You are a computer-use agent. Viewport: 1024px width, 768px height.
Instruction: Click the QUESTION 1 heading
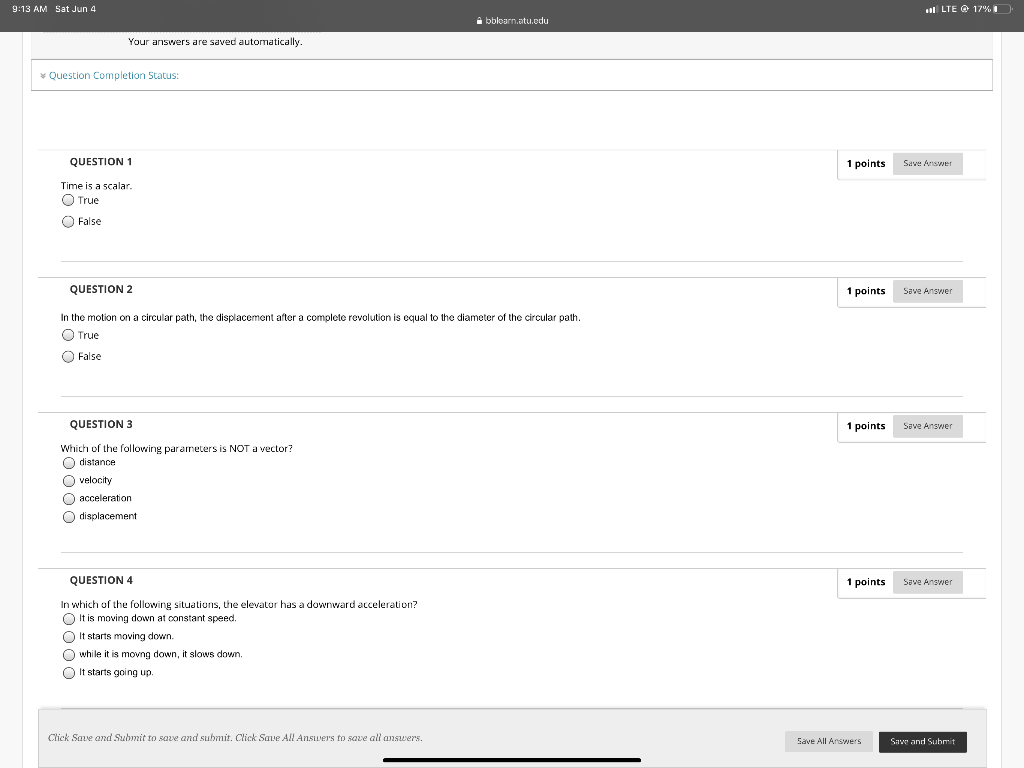click(x=101, y=162)
